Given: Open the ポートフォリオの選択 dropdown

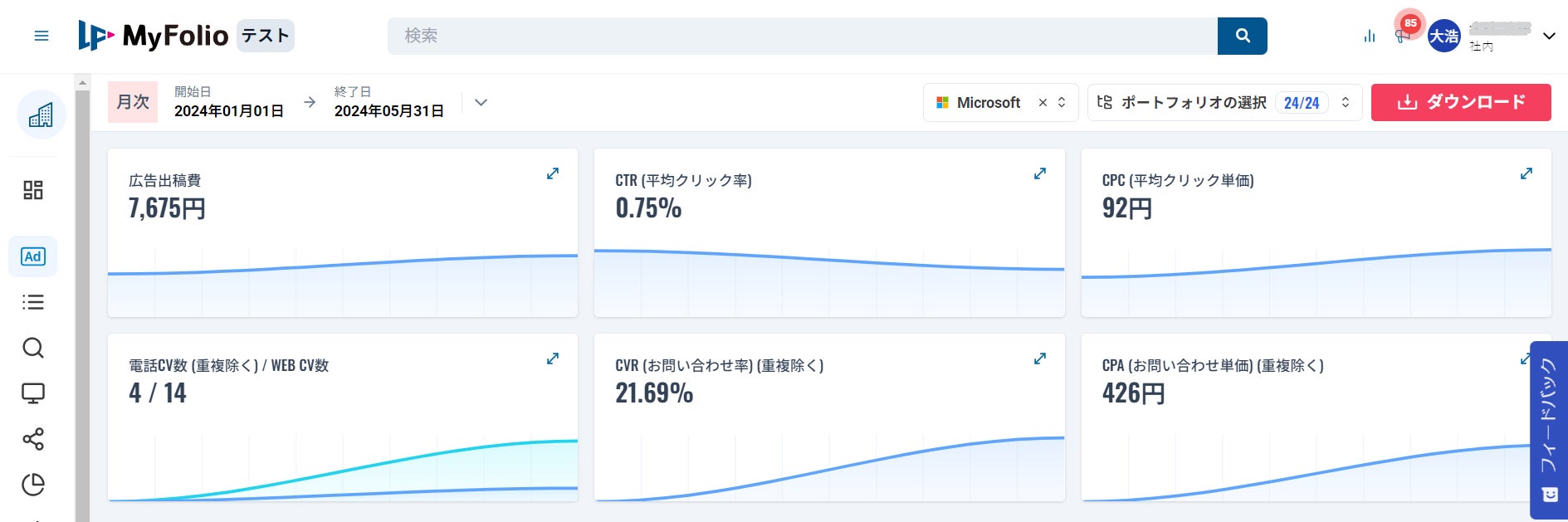Looking at the screenshot, I should [x=1224, y=102].
